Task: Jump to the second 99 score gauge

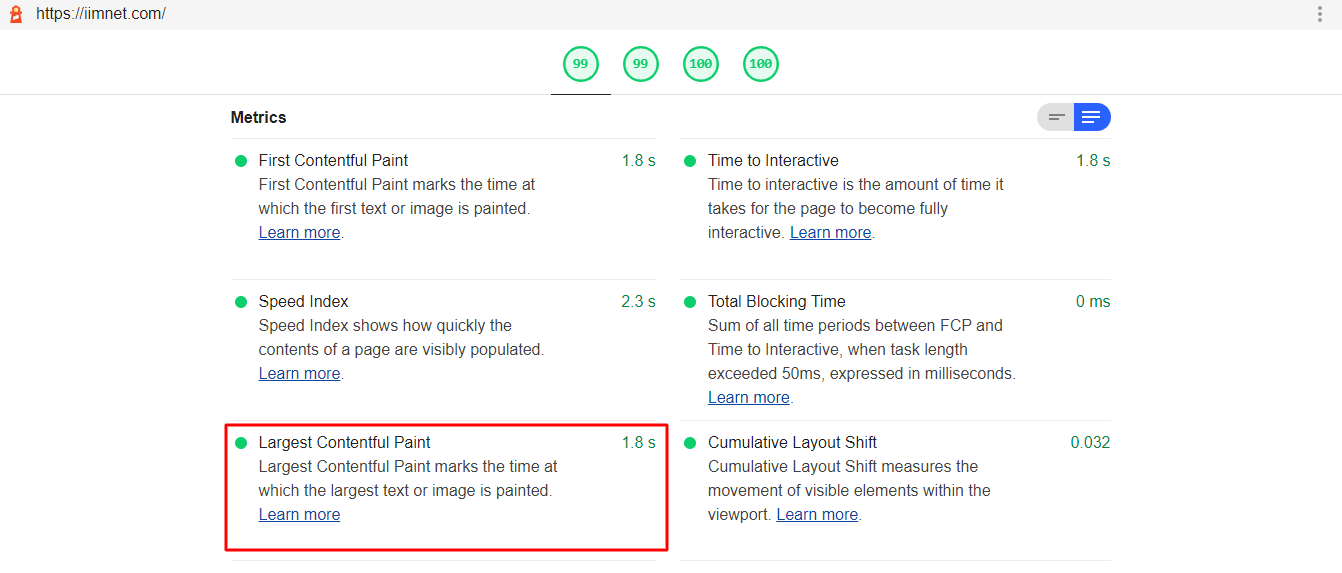Action: coord(640,64)
